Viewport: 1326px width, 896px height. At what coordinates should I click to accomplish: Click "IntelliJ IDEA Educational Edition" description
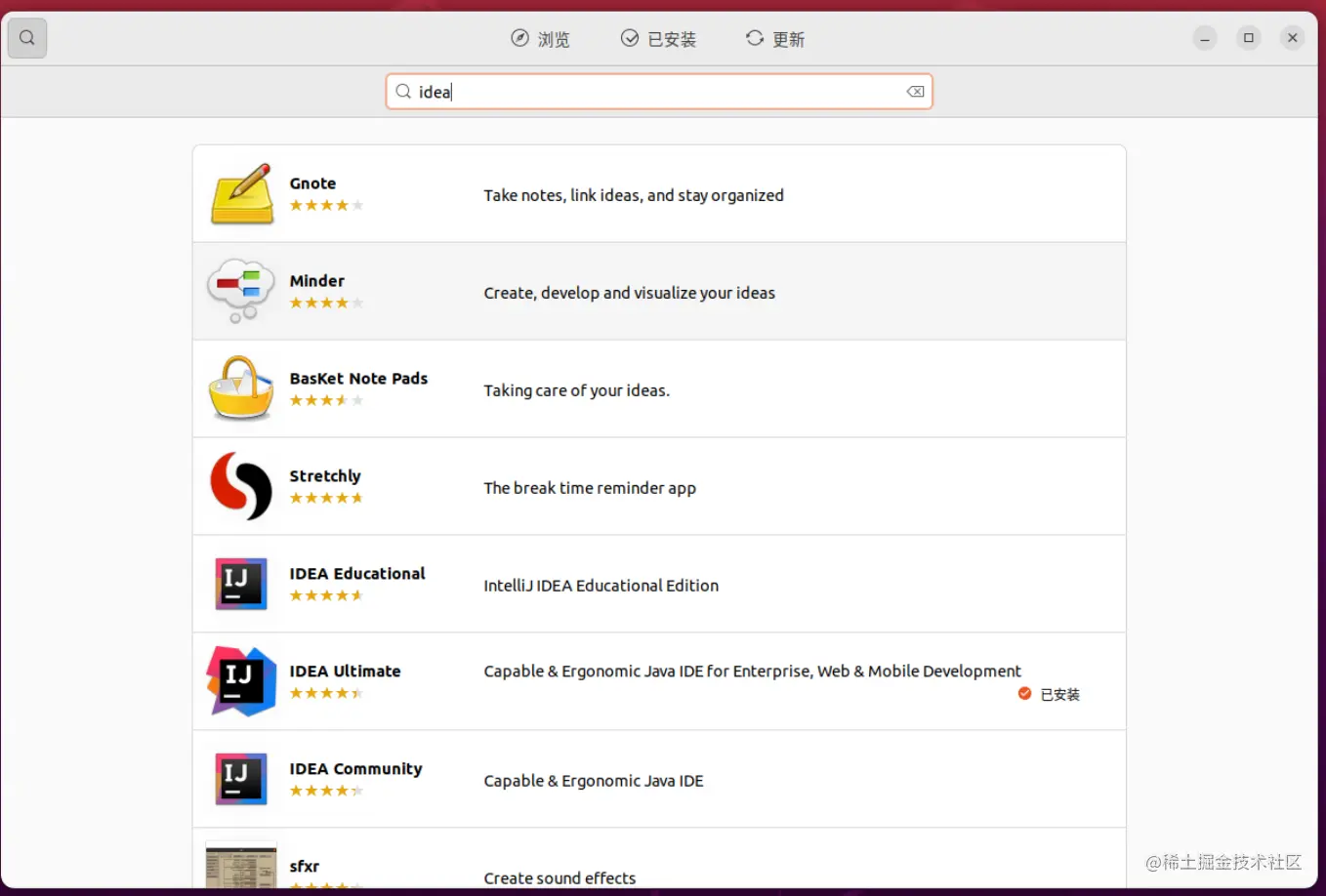[x=601, y=586]
